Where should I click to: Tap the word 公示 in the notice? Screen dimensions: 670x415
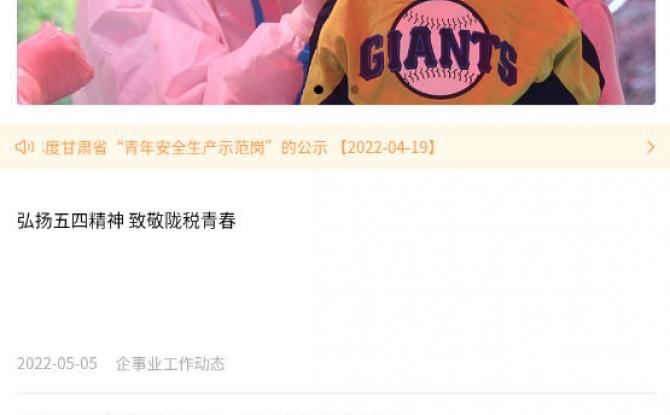[312, 148]
